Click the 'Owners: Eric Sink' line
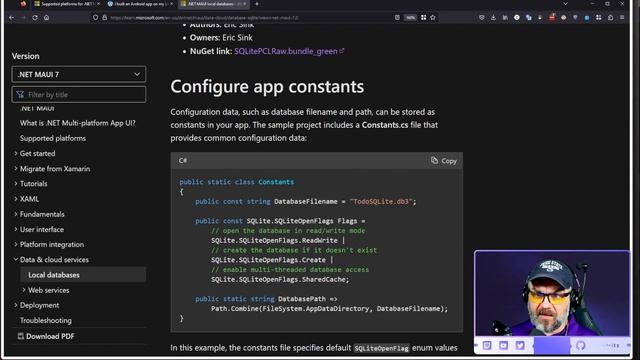The height and width of the screenshot is (360, 640). [221, 38]
